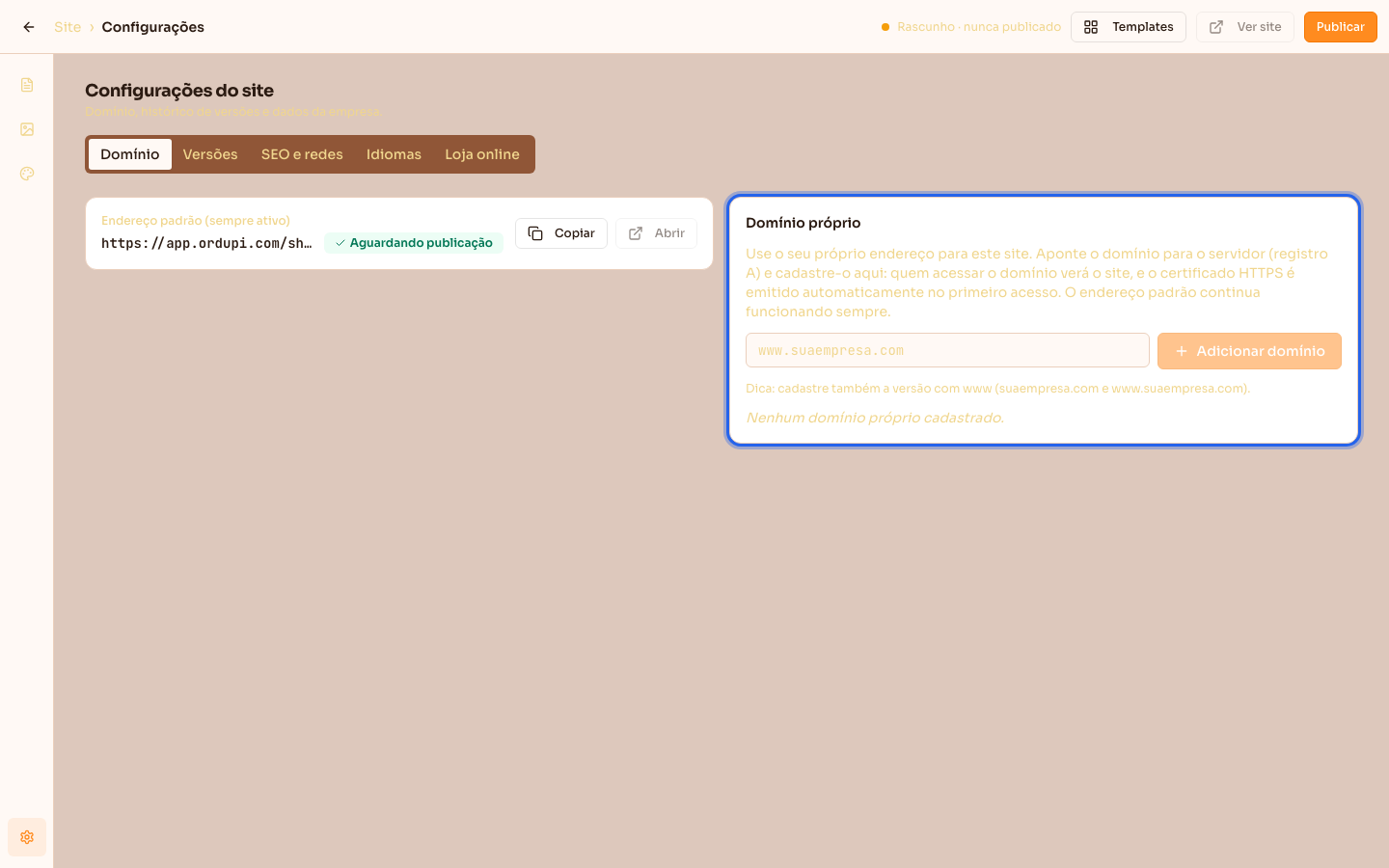The image size is (1389, 868).
Task: Click the Domínio próprio heading
Action: [x=803, y=223]
